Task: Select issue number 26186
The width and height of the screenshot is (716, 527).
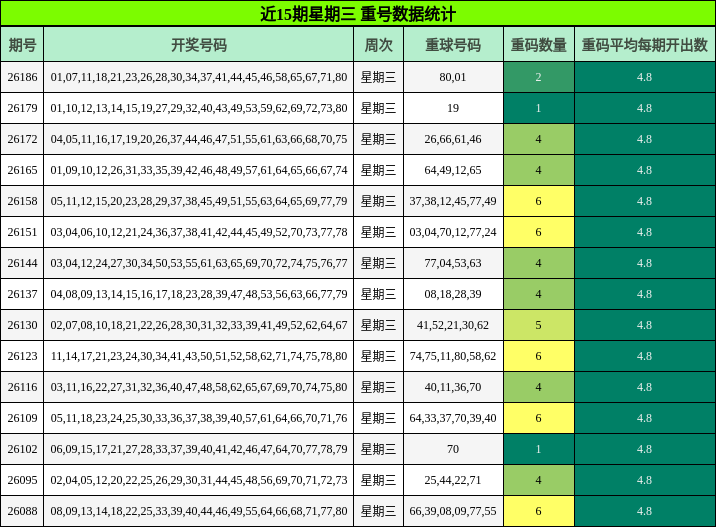Action: click(22, 77)
